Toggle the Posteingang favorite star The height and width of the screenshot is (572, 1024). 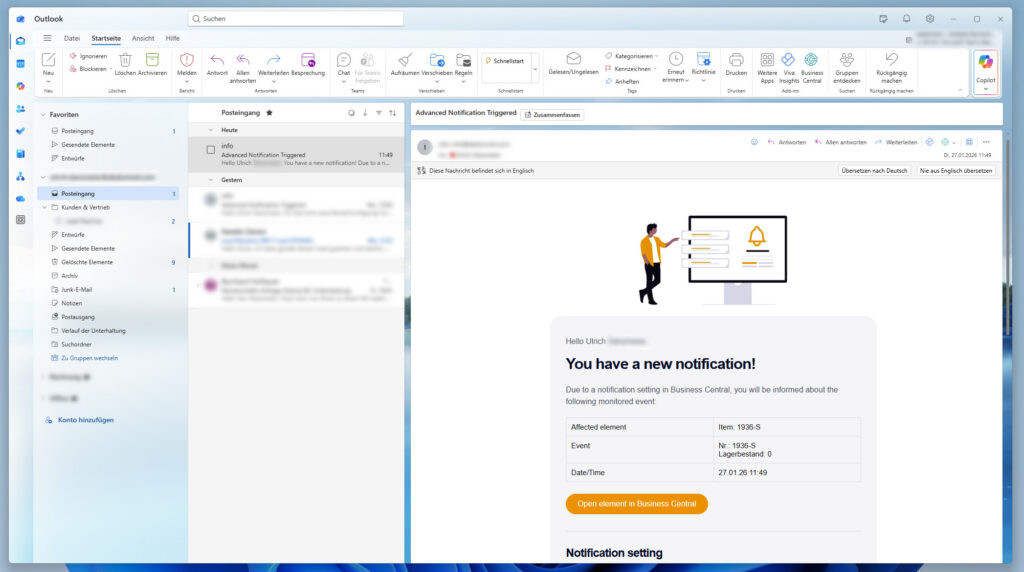[x=268, y=113]
